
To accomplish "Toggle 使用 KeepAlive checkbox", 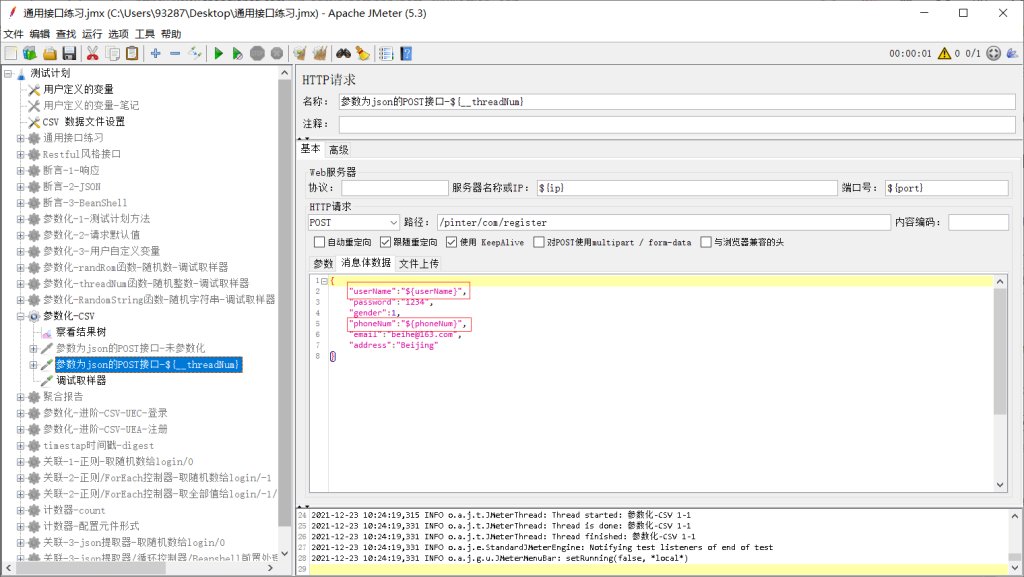I will [451, 242].
